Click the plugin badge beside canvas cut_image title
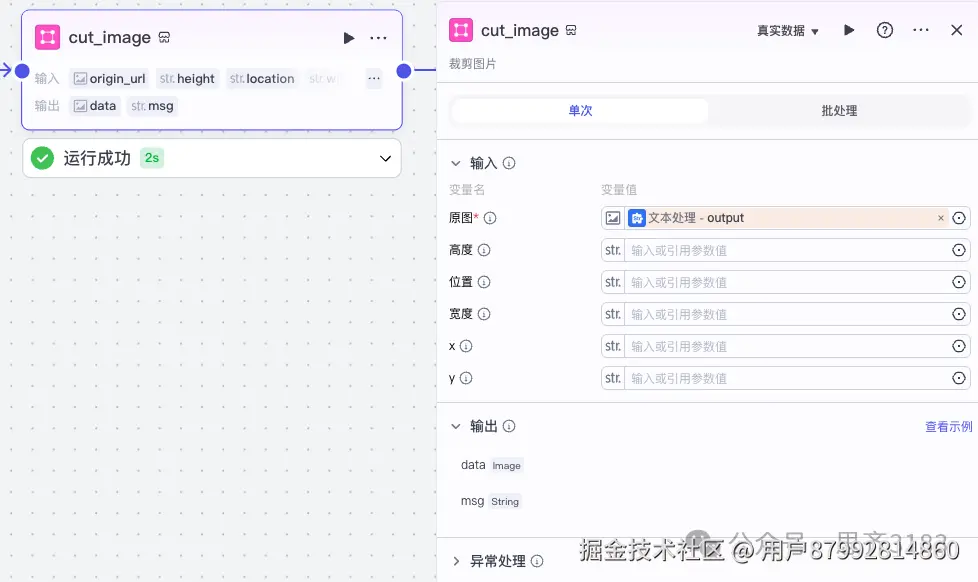The width and height of the screenshot is (978, 582). click(164, 37)
